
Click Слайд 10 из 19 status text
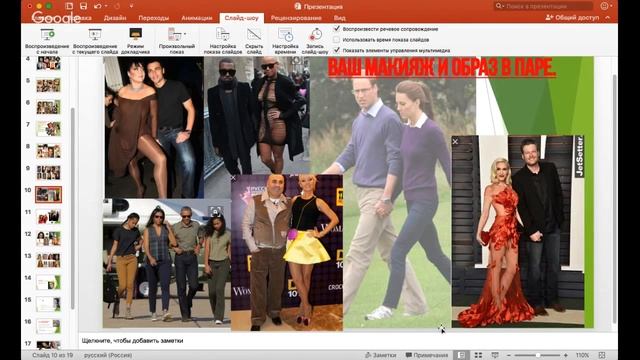52,355
